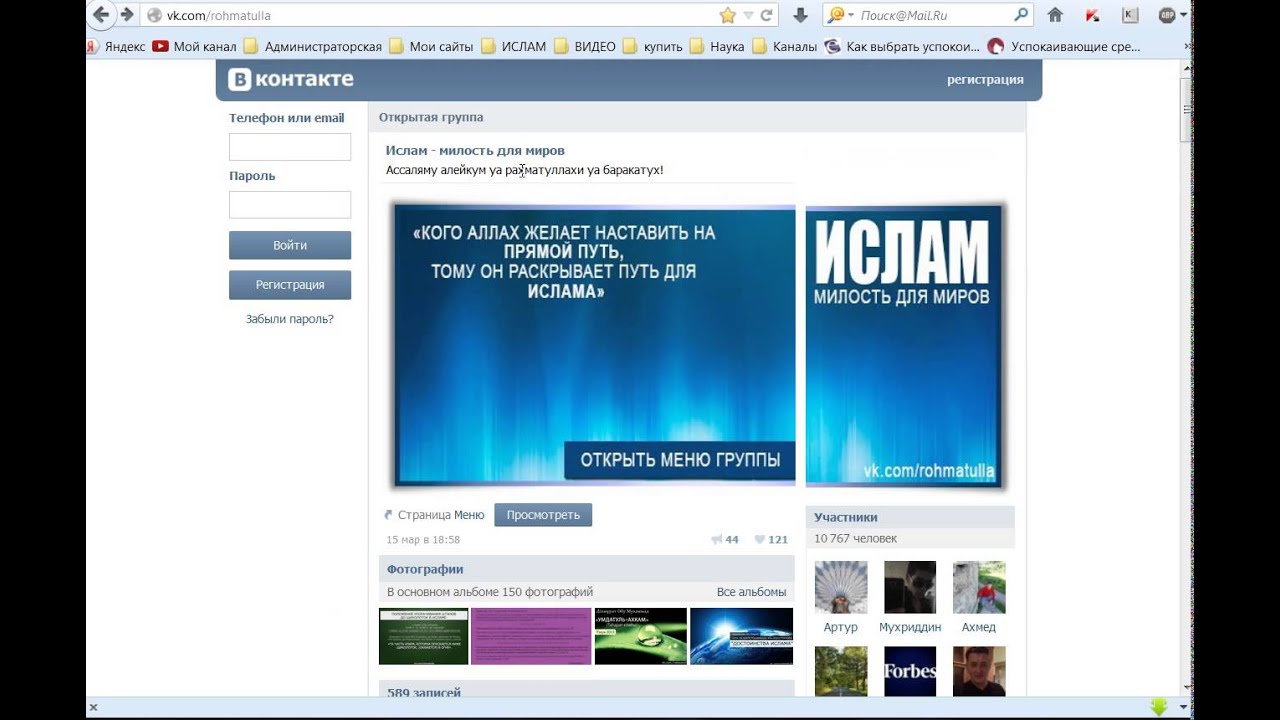Open the post date 15 мар в 18:58

(x=423, y=540)
